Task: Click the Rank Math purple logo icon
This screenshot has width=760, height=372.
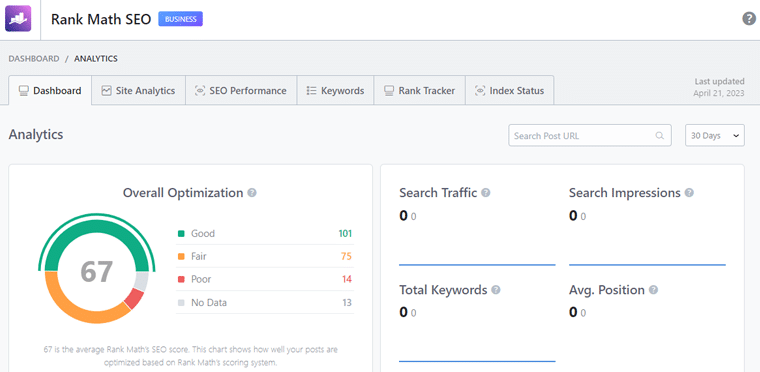Action: [x=18, y=18]
